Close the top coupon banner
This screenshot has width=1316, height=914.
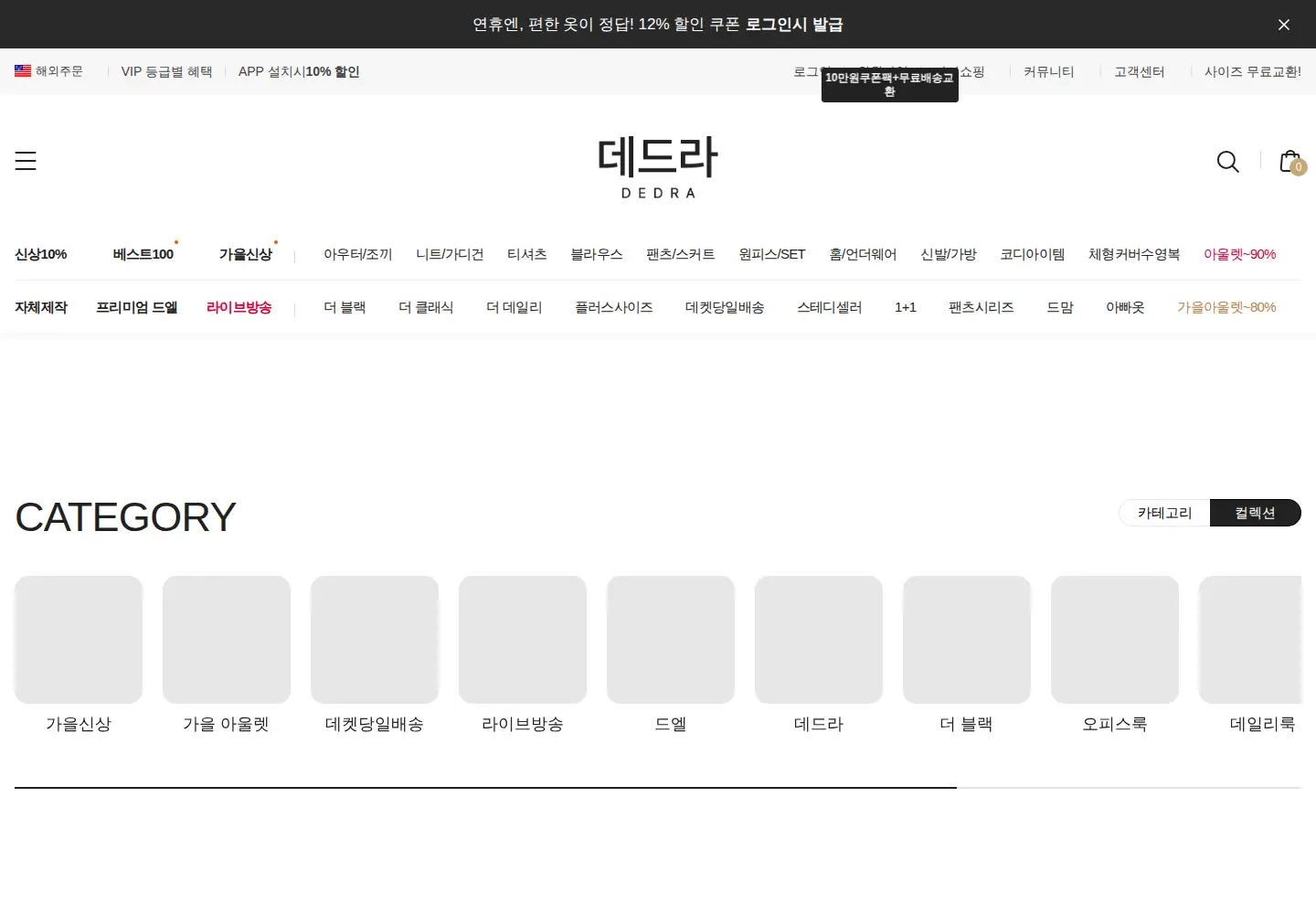point(1283,25)
